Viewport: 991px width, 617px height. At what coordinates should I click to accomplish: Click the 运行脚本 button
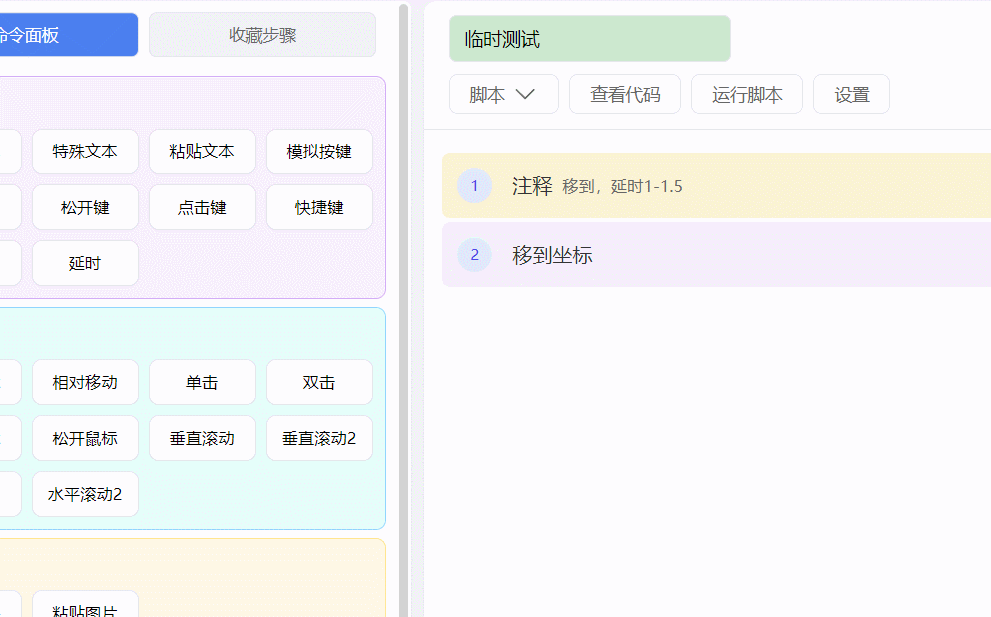(x=747, y=94)
